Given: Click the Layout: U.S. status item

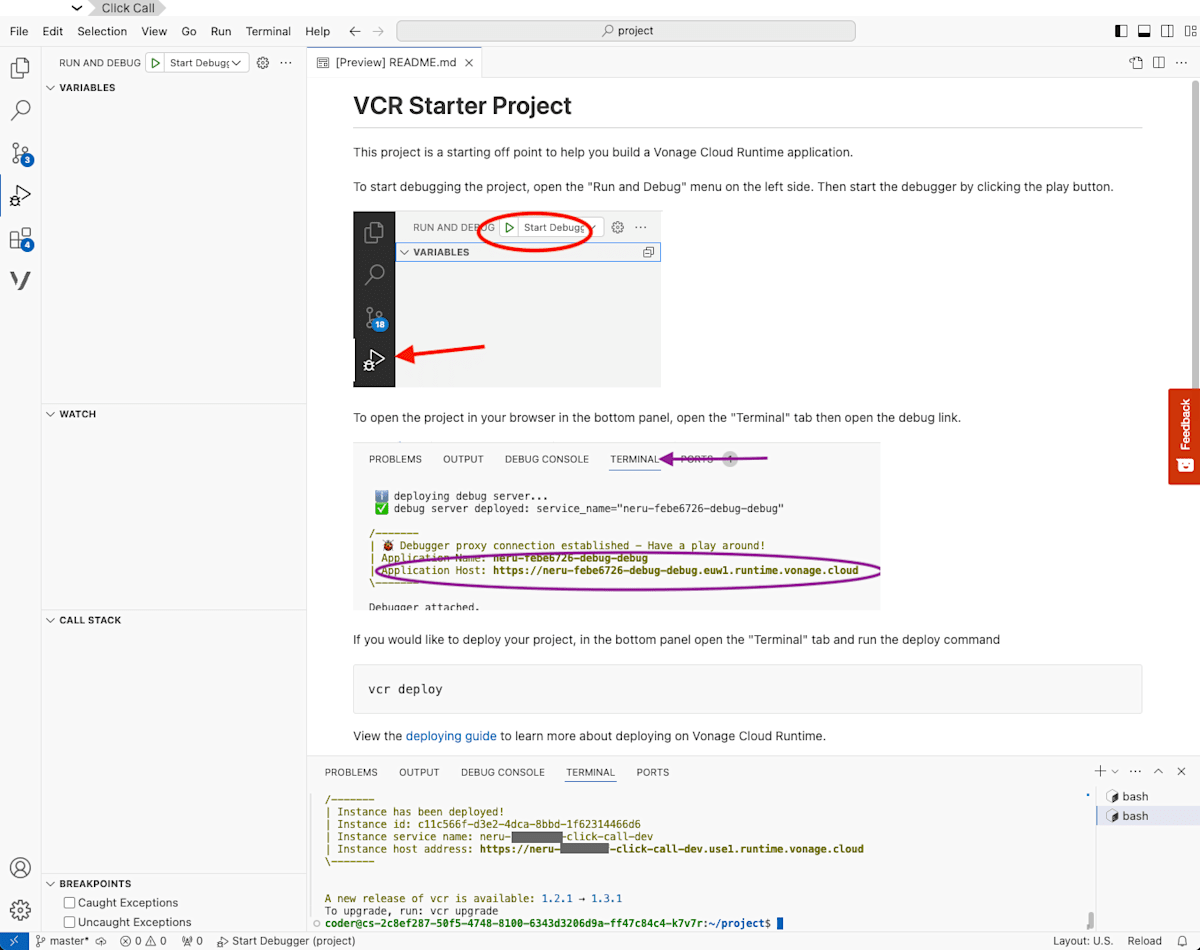Looking at the screenshot, I should (x=1082, y=940).
